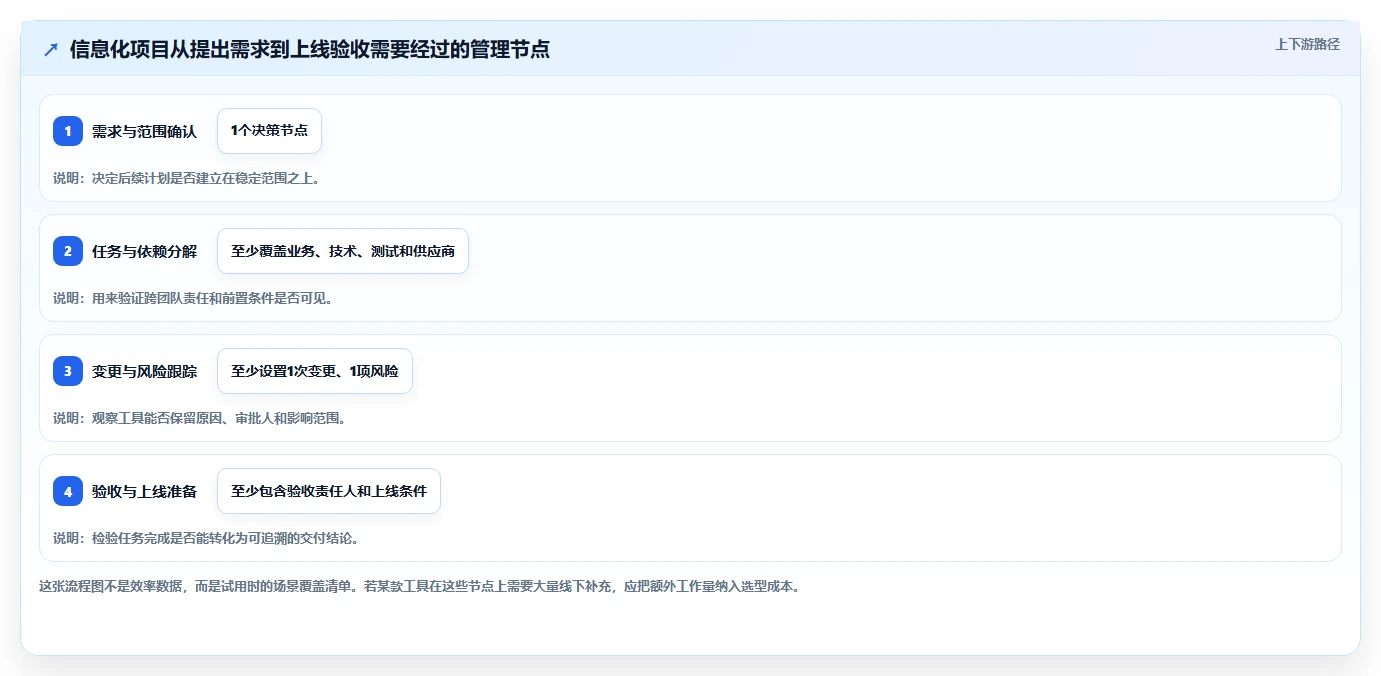Click step number 2 badge

pos(68,251)
